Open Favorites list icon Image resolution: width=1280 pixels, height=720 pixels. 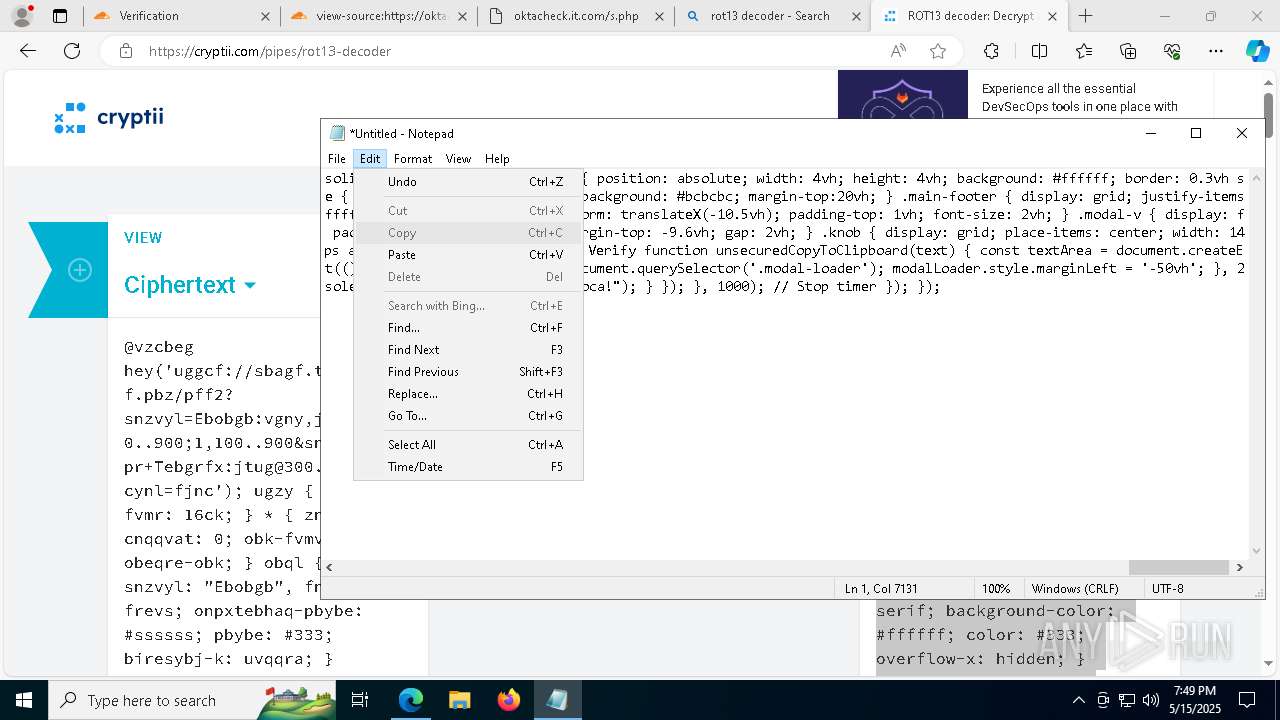click(x=1084, y=51)
